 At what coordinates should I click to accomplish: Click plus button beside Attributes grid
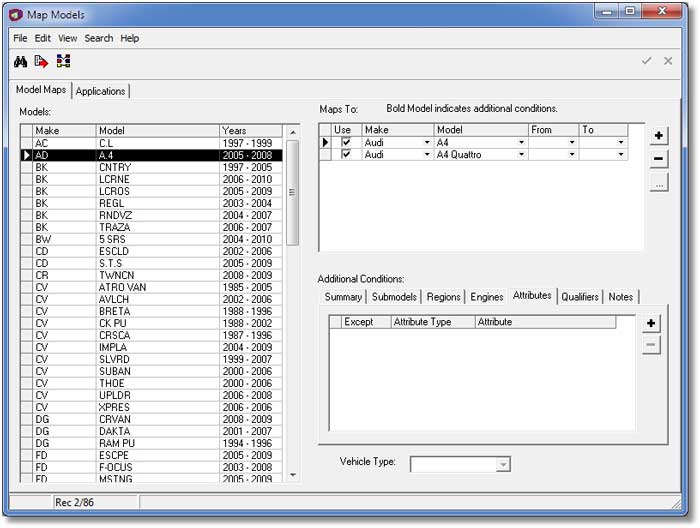(651, 323)
